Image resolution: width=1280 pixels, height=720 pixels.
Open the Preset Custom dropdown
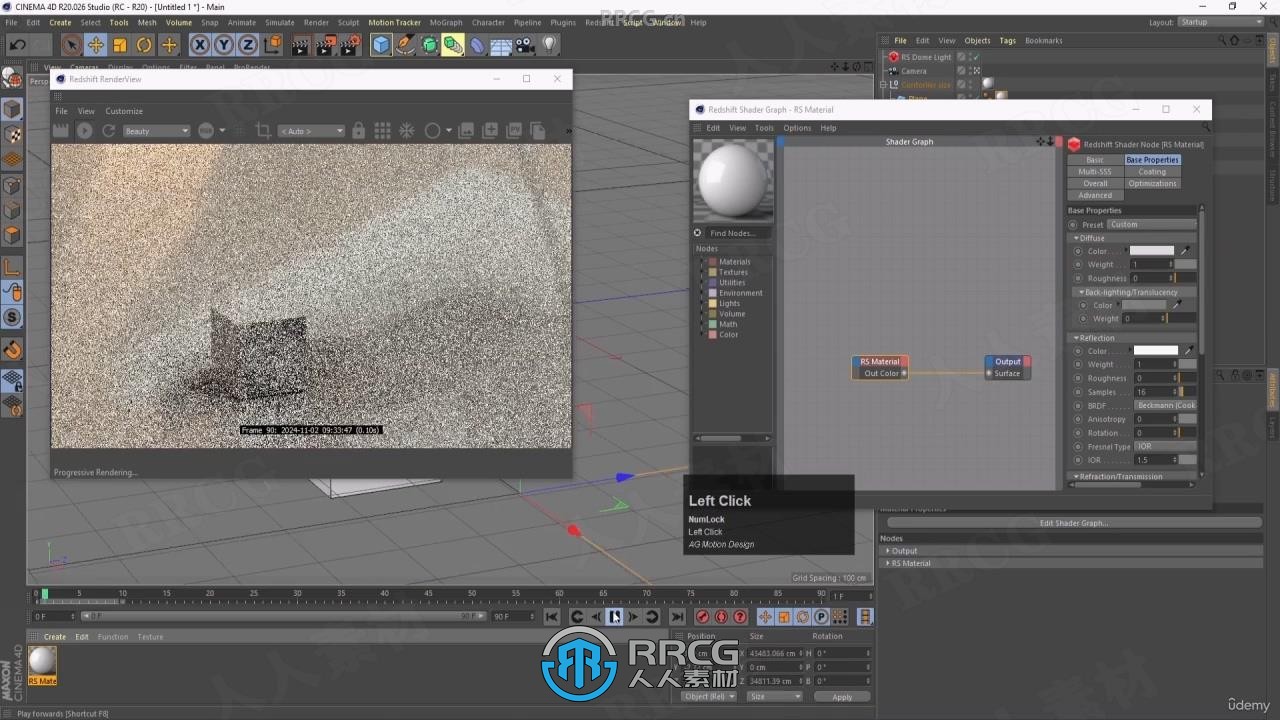point(1151,225)
